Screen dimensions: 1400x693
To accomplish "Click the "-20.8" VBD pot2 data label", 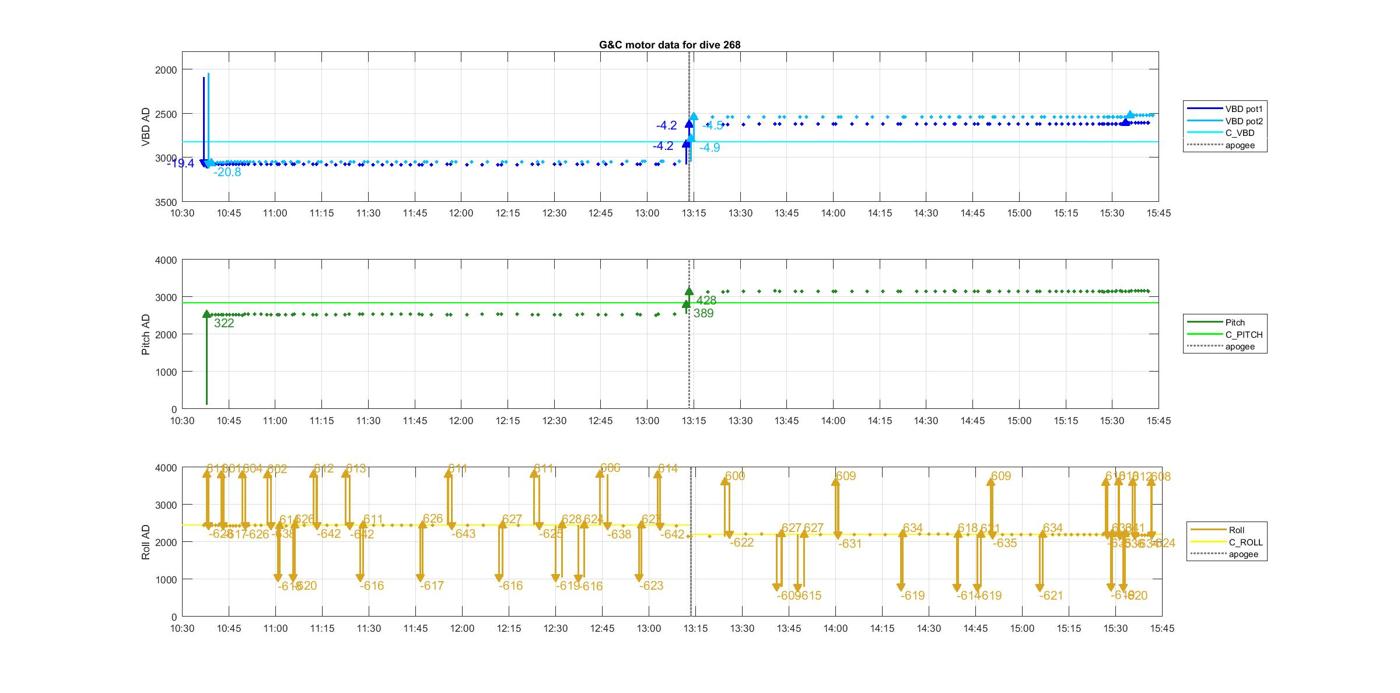I will (x=227, y=172).
